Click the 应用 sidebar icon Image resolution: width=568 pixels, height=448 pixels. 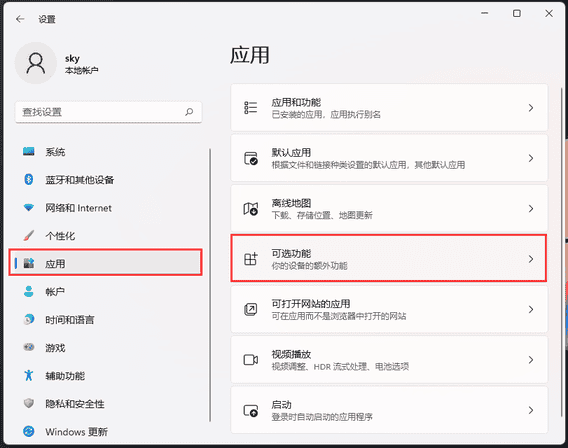tap(29, 263)
